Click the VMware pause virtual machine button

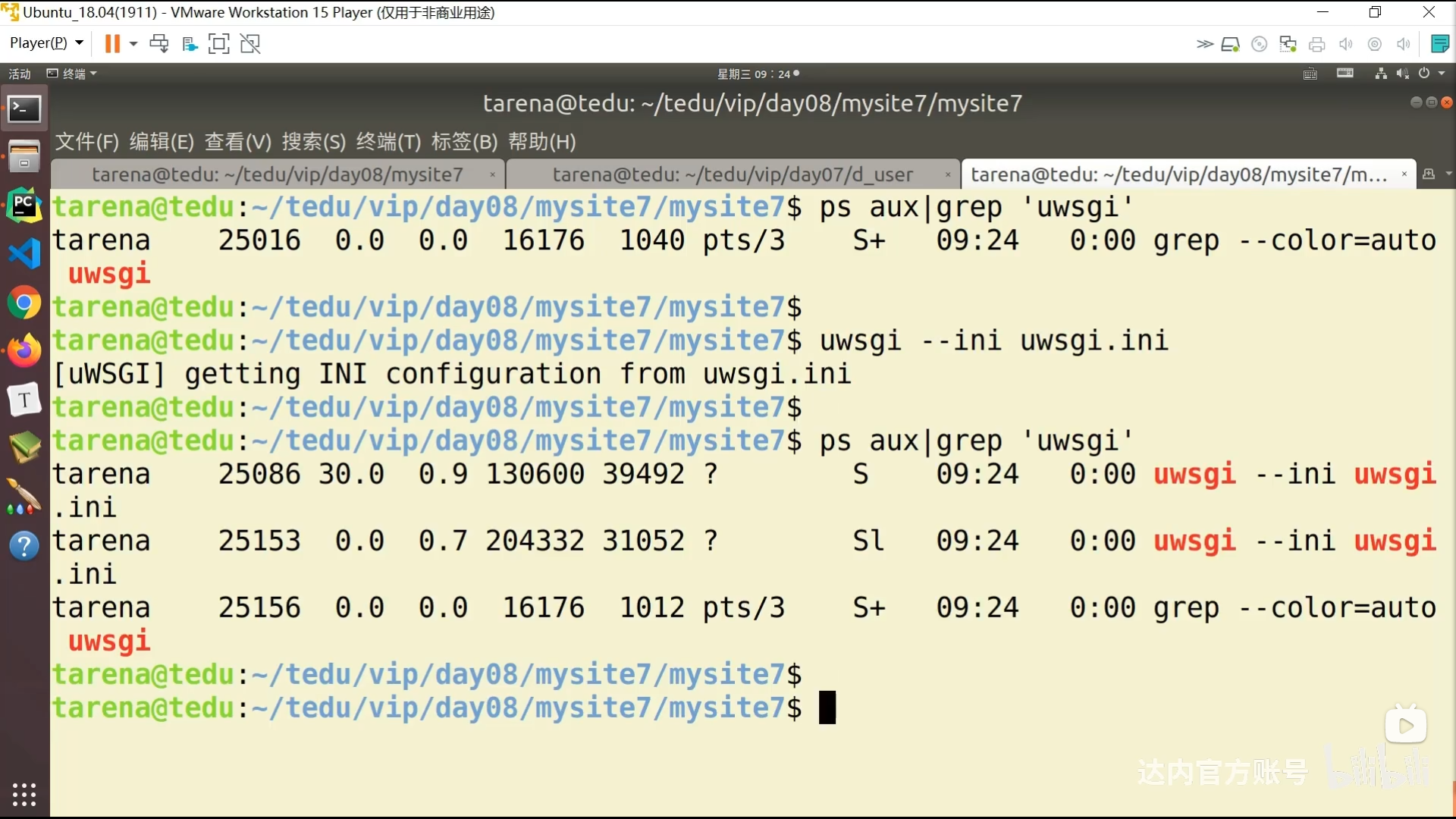coord(112,43)
